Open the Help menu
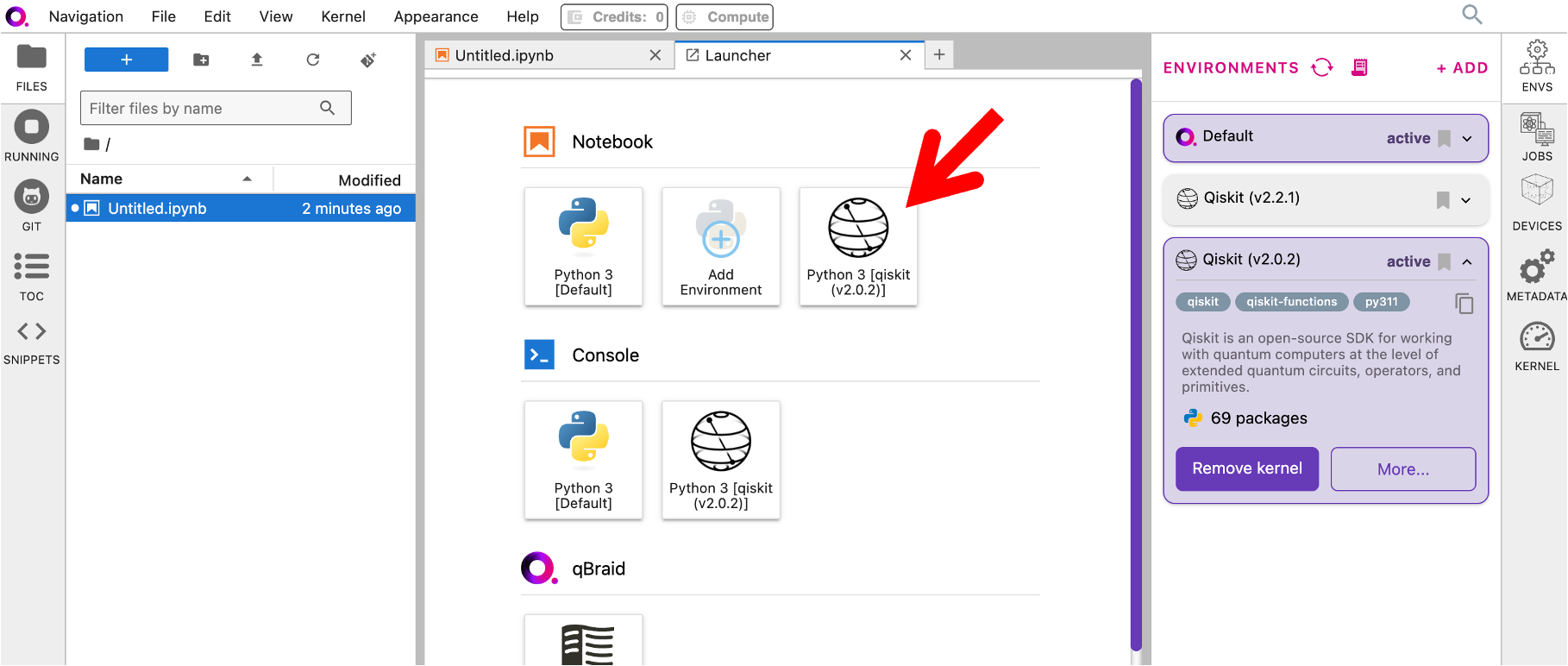 tap(523, 16)
